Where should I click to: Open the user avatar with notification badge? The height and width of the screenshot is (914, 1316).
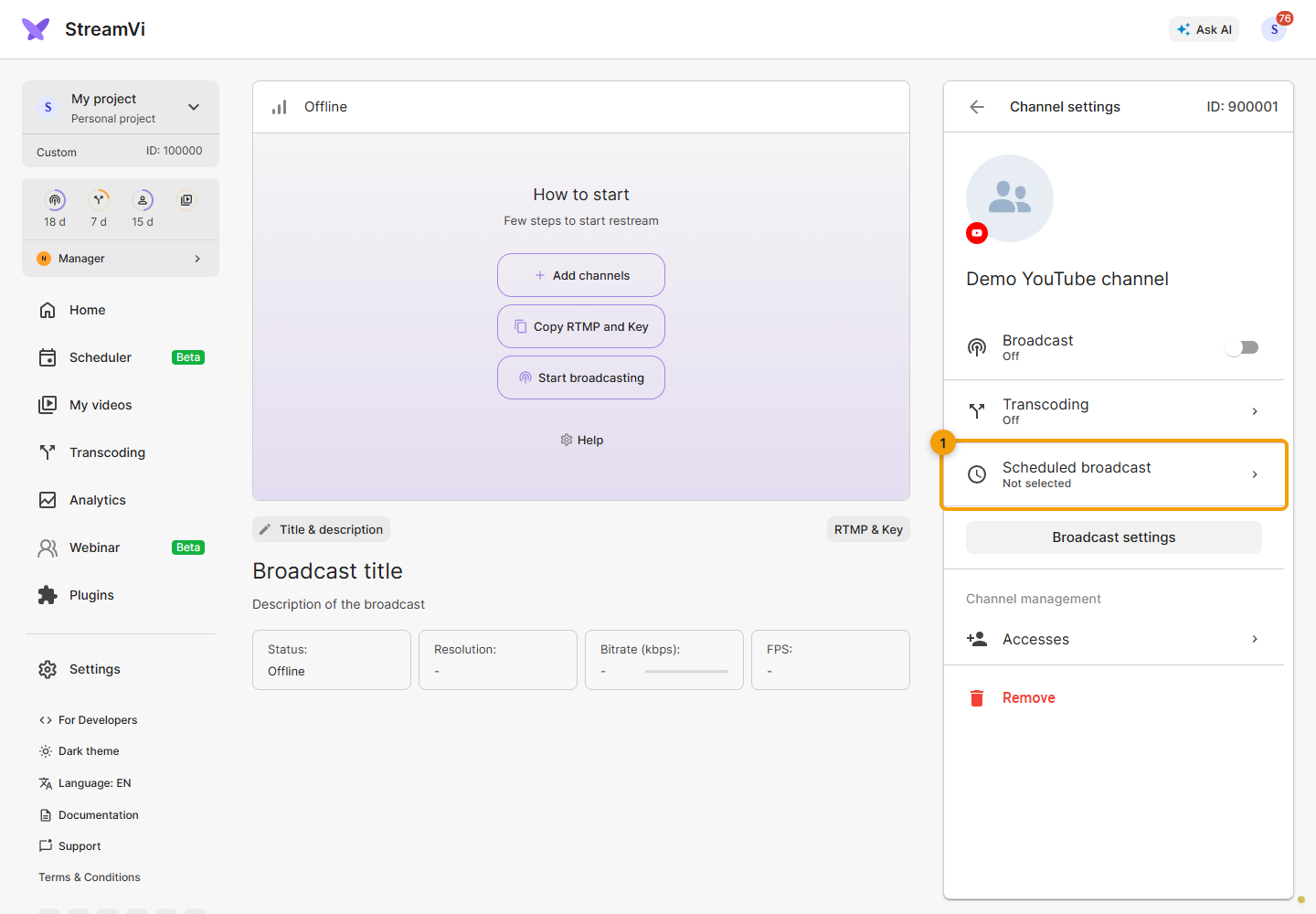[x=1274, y=29]
